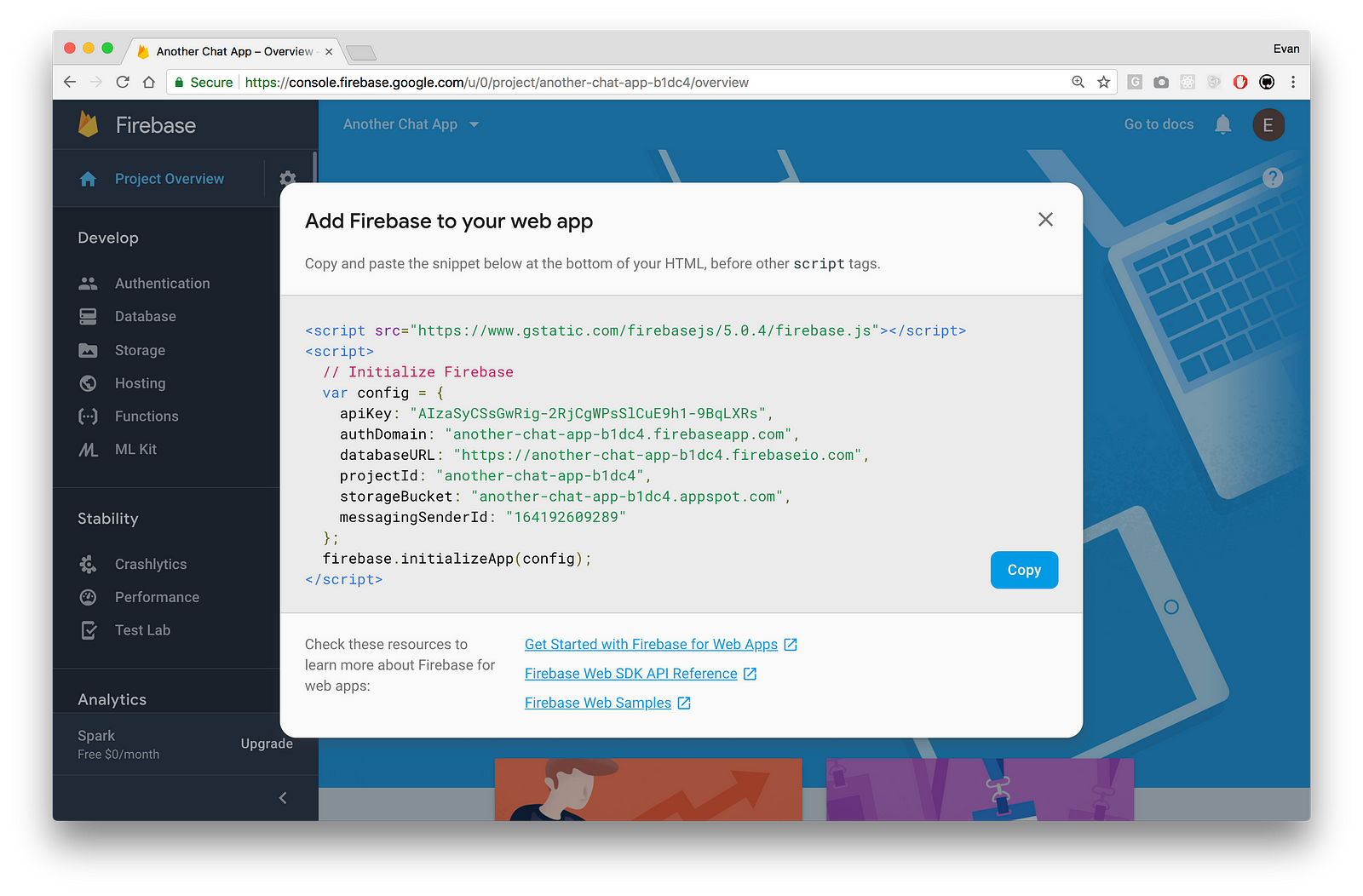Open Authentication section

click(163, 283)
